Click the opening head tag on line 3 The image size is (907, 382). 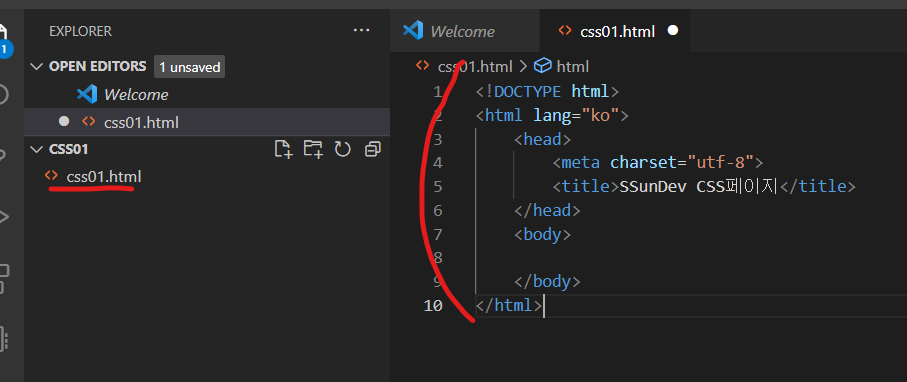point(543,139)
